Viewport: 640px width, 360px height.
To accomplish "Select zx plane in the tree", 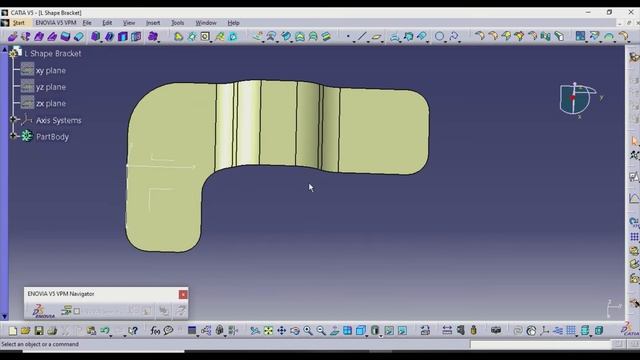I will pyautogui.click(x=51, y=103).
